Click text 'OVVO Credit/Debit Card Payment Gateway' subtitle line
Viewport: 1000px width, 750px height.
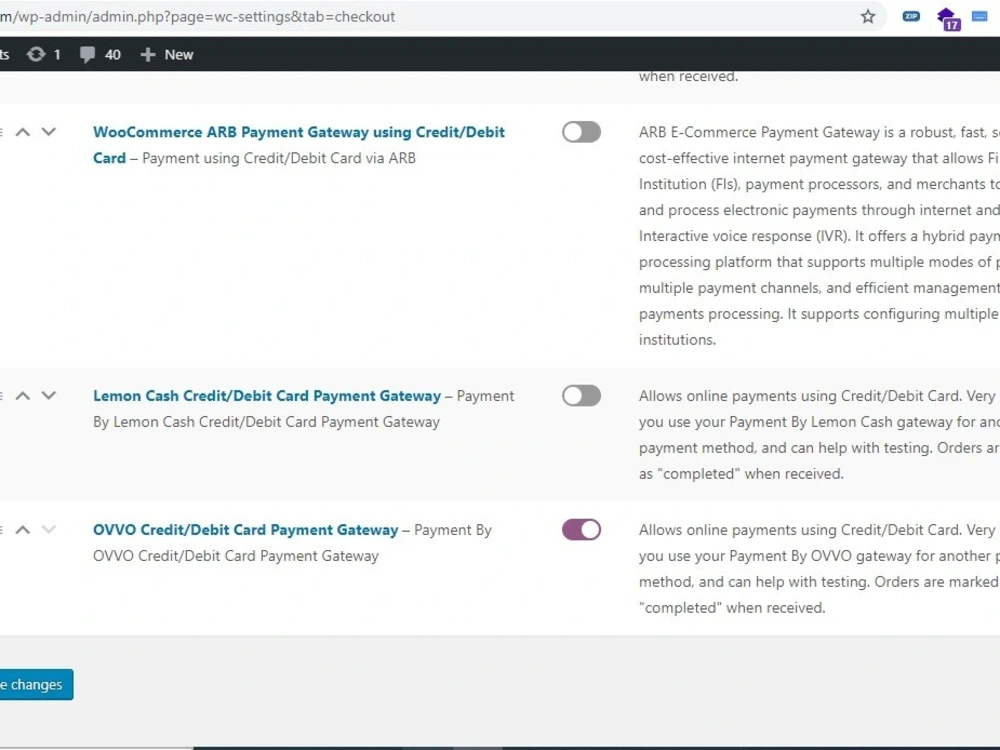[x=236, y=555]
